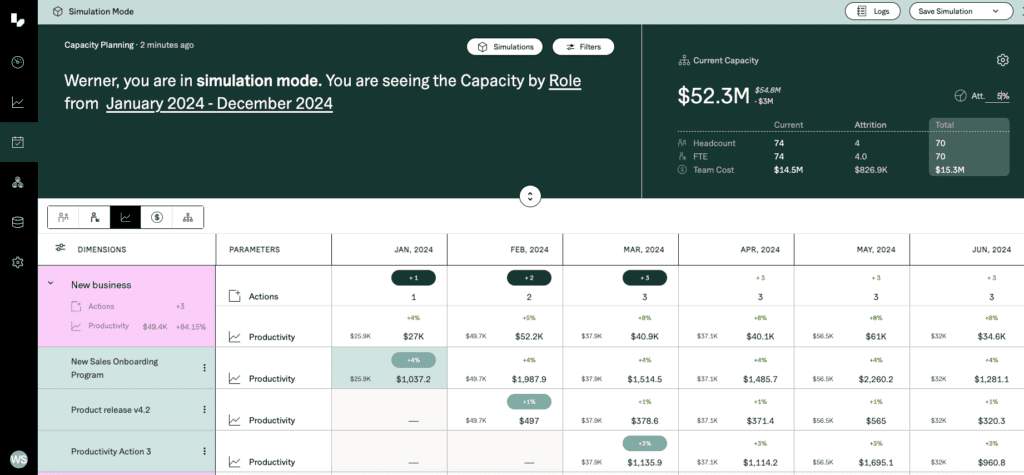Open settings gear in left sidebar

pyautogui.click(x=18, y=262)
